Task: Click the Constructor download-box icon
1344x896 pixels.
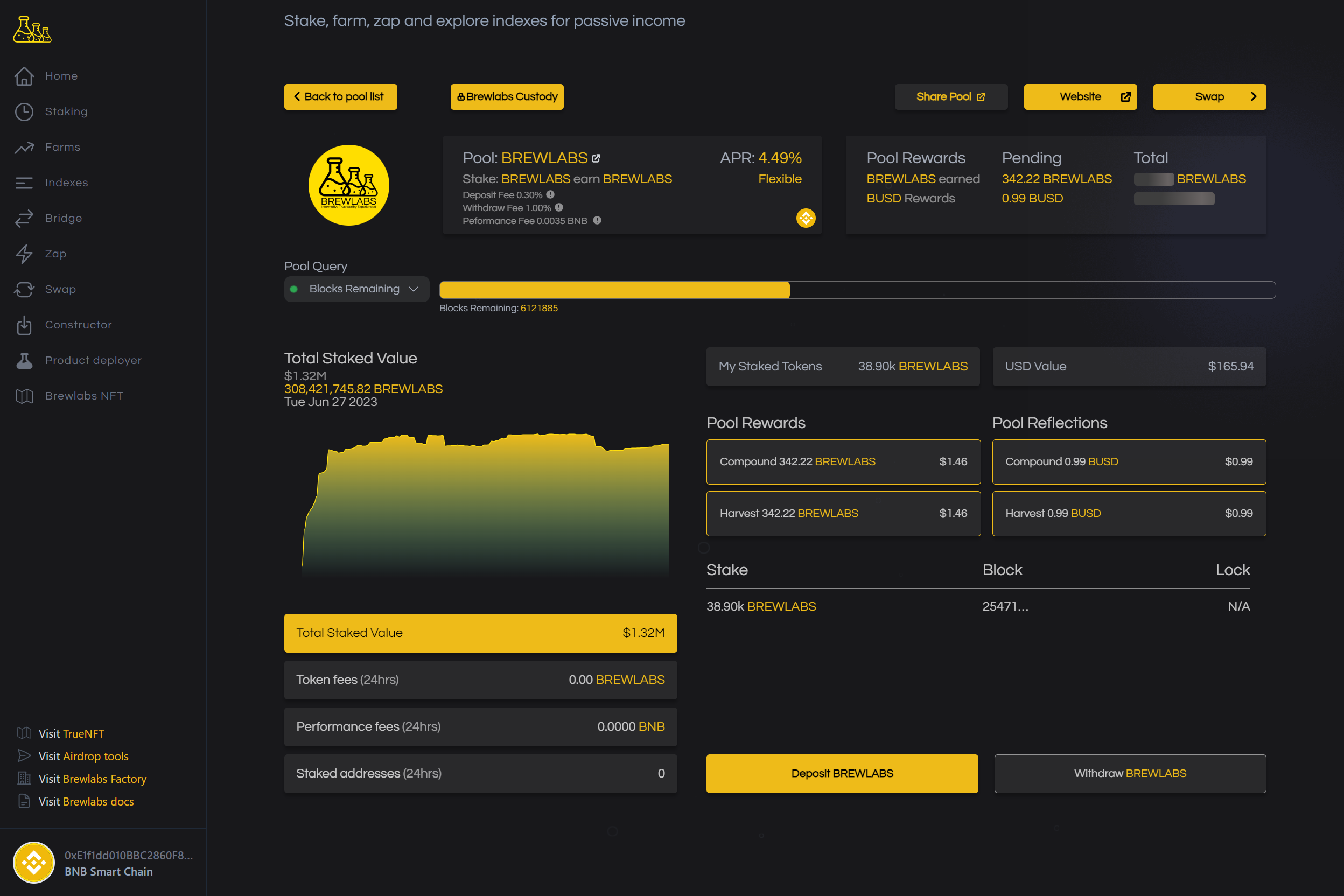Action: (x=24, y=325)
